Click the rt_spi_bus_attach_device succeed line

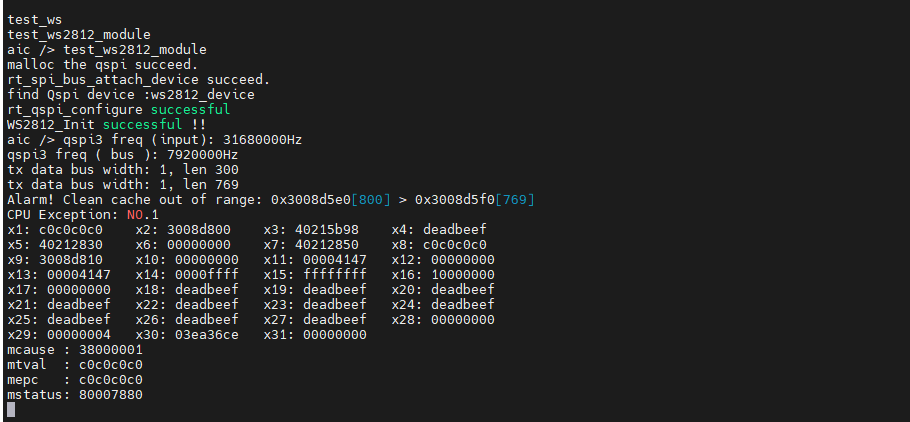point(138,80)
